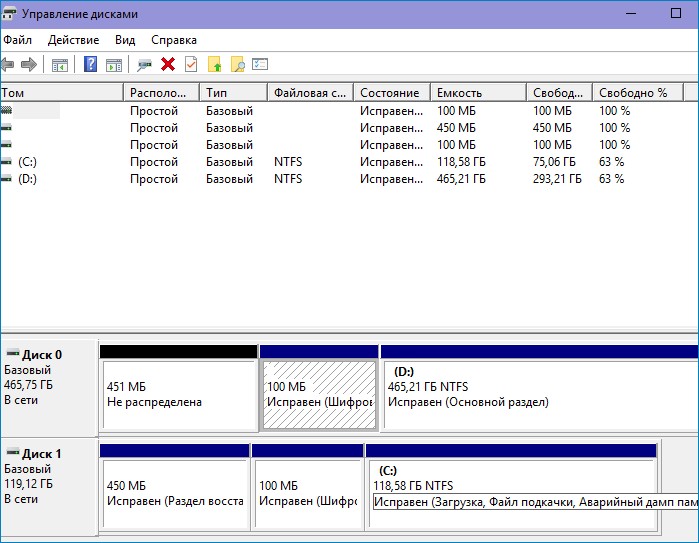Click the folder with green arrow icon
This screenshot has height=543, width=699.
pyautogui.click(x=215, y=65)
